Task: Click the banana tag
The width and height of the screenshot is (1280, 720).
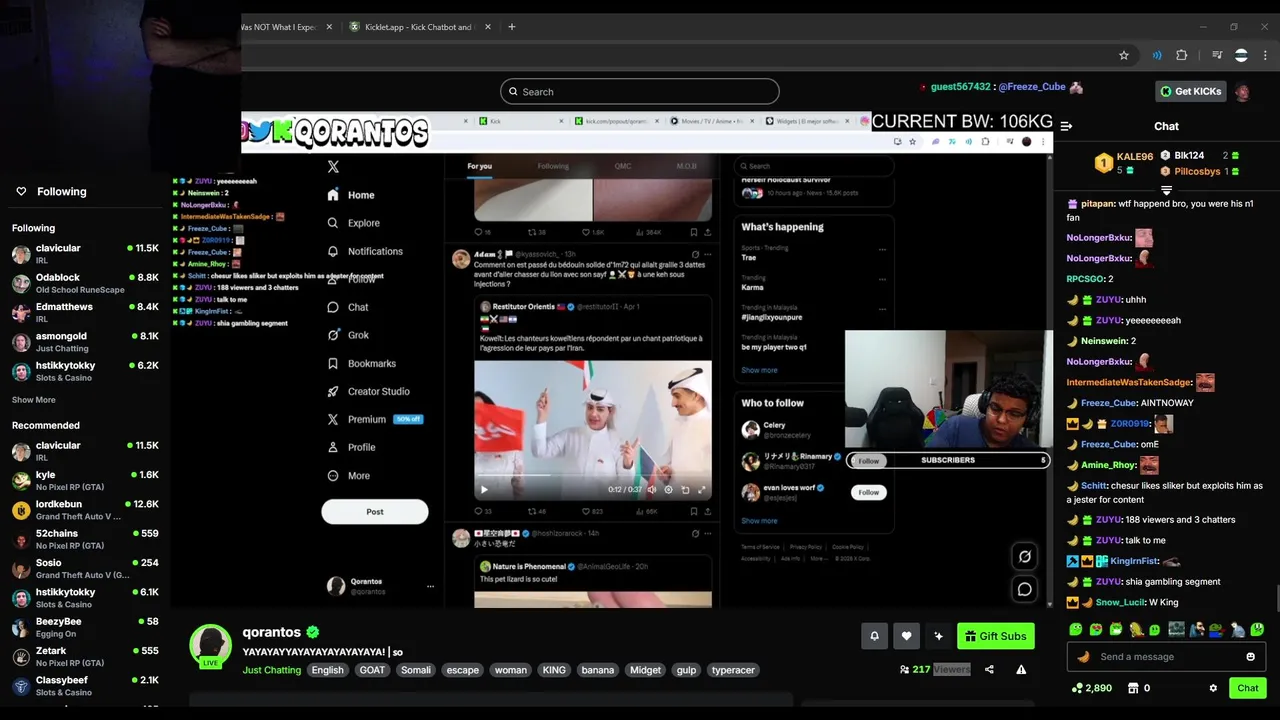Action: pos(598,670)
